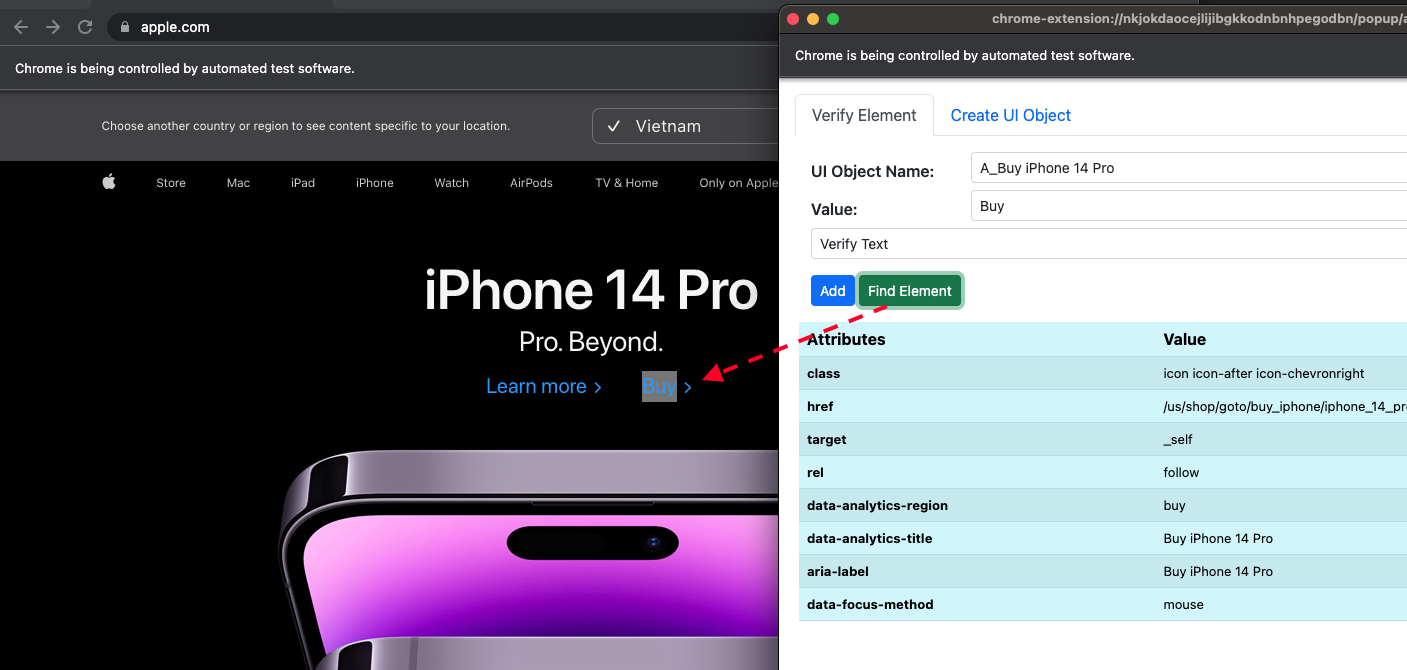Image resolution: width=1407 pixels, height=670 pixels.
Task: Click the value 'icon icon-after icon-chevronright'
Action: click(x=1264, y=373)
